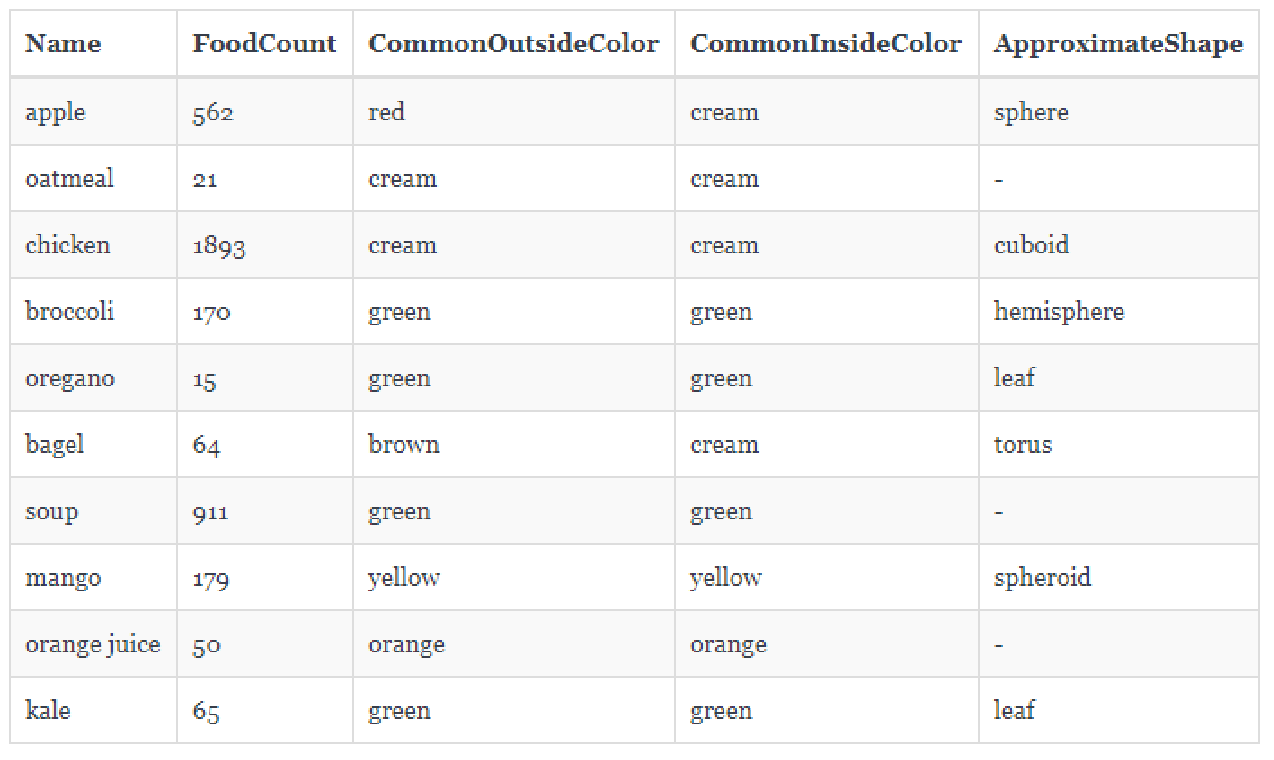
Task: Select the CommonInsideColor column header
Action: coord(825,44)
